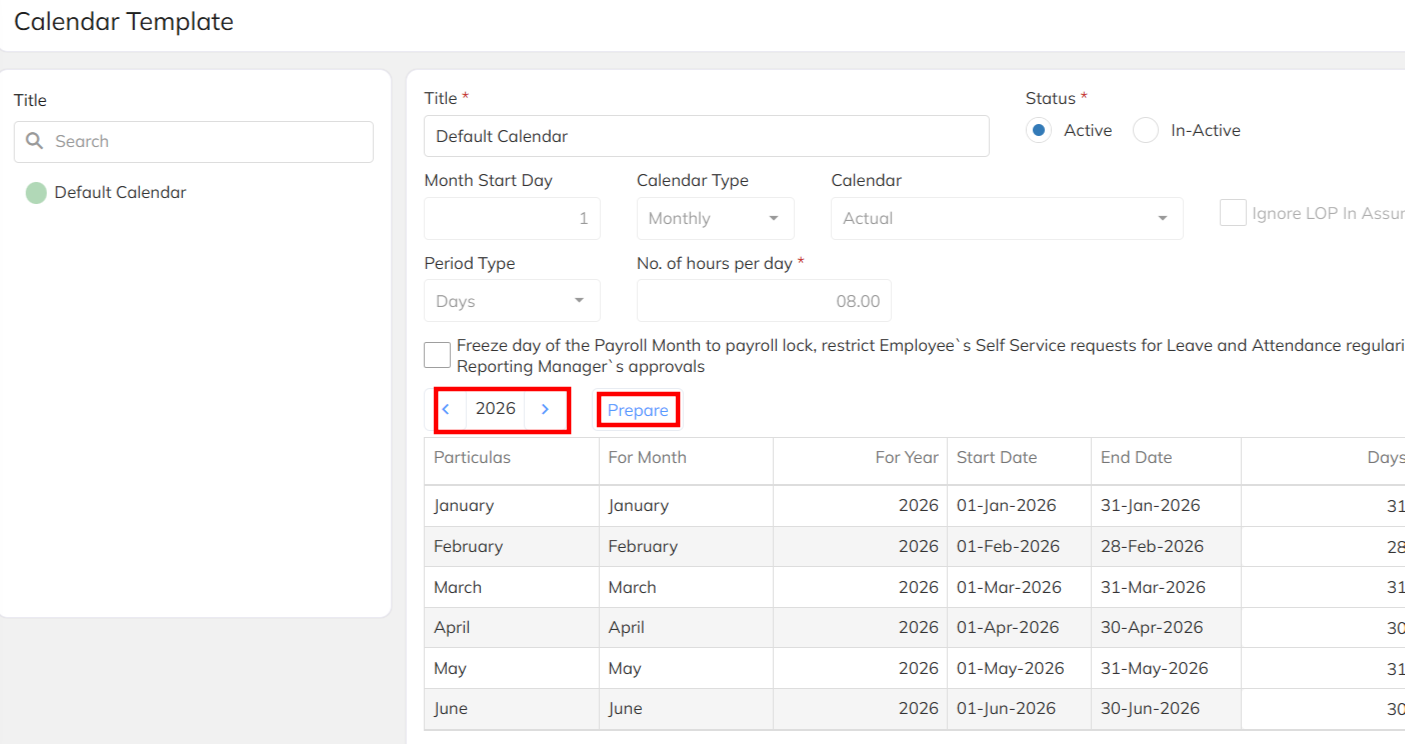Click the Prepare link
The image size is (1405, 744).
click(638, 410)
